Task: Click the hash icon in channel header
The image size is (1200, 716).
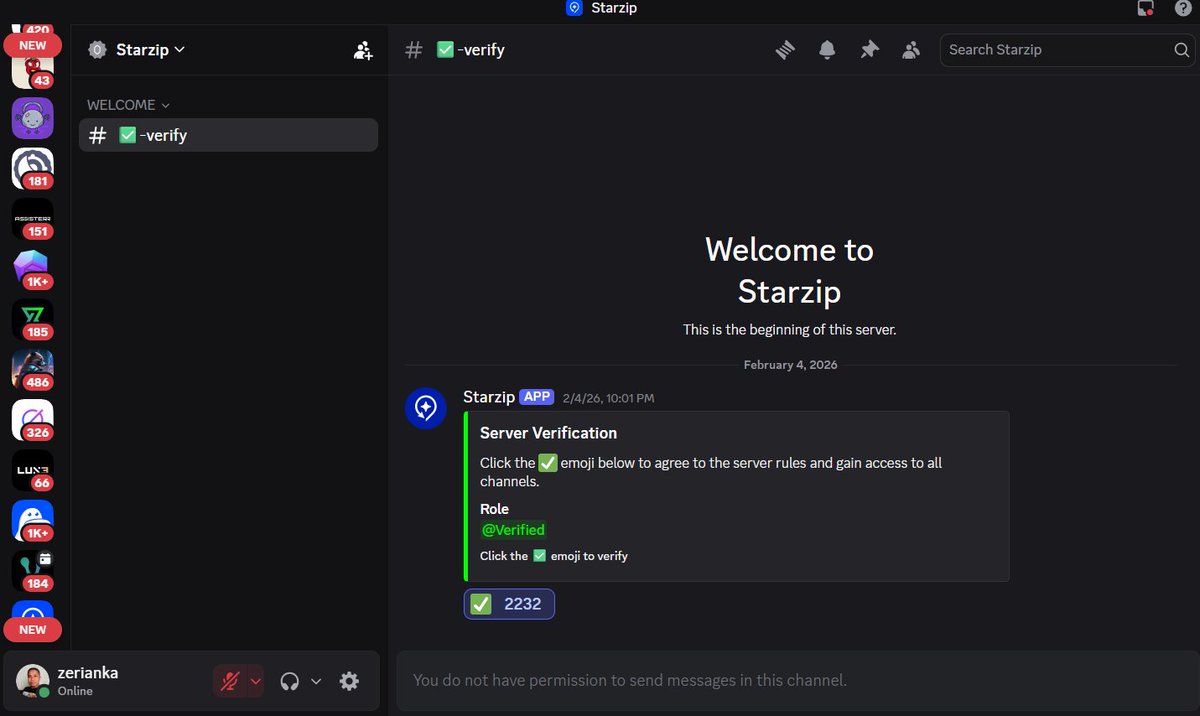Action: pyautogui.click(x=414, y=50)
